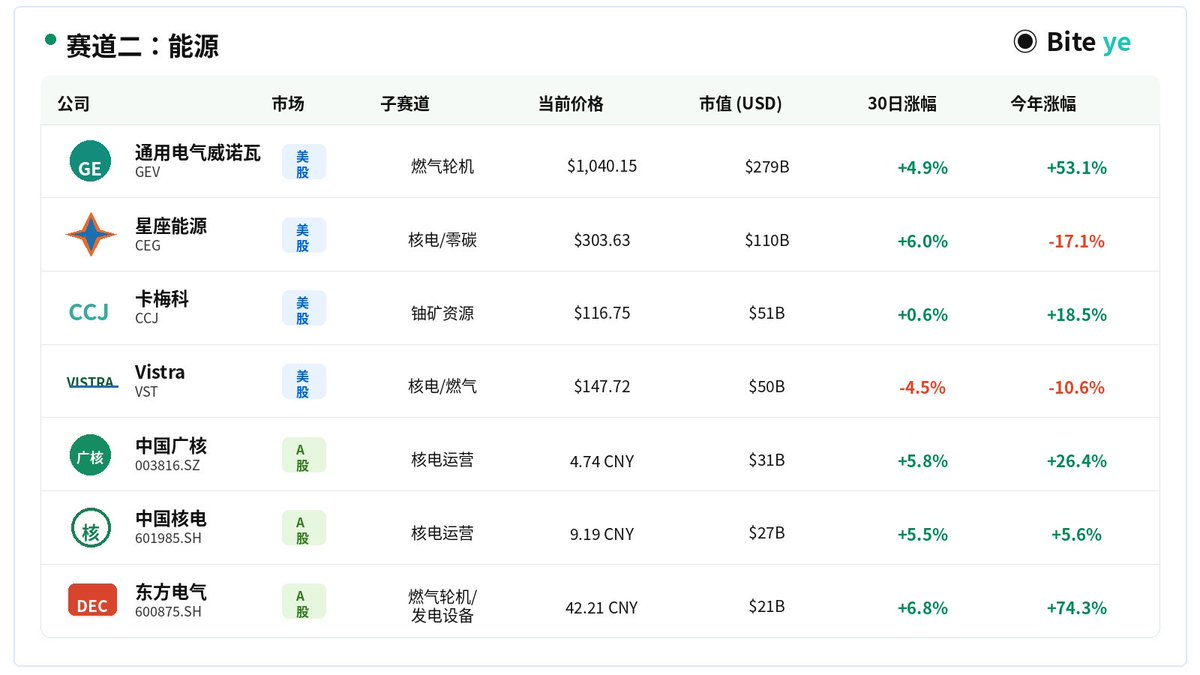Click the 公司 column header
The height and width of the screenshot is (675, 1200).
74,103
